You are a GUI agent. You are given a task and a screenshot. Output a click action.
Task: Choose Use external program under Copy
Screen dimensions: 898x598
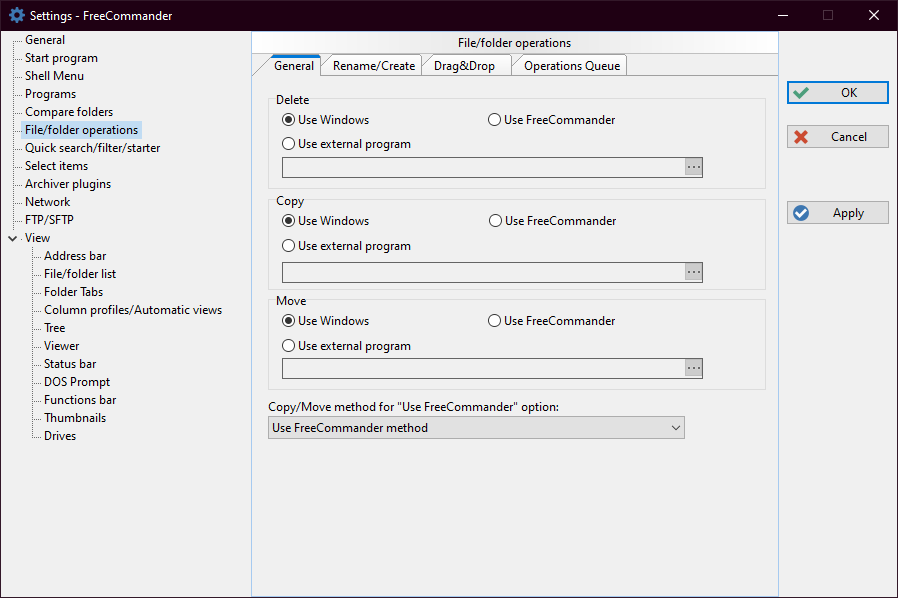289,246
